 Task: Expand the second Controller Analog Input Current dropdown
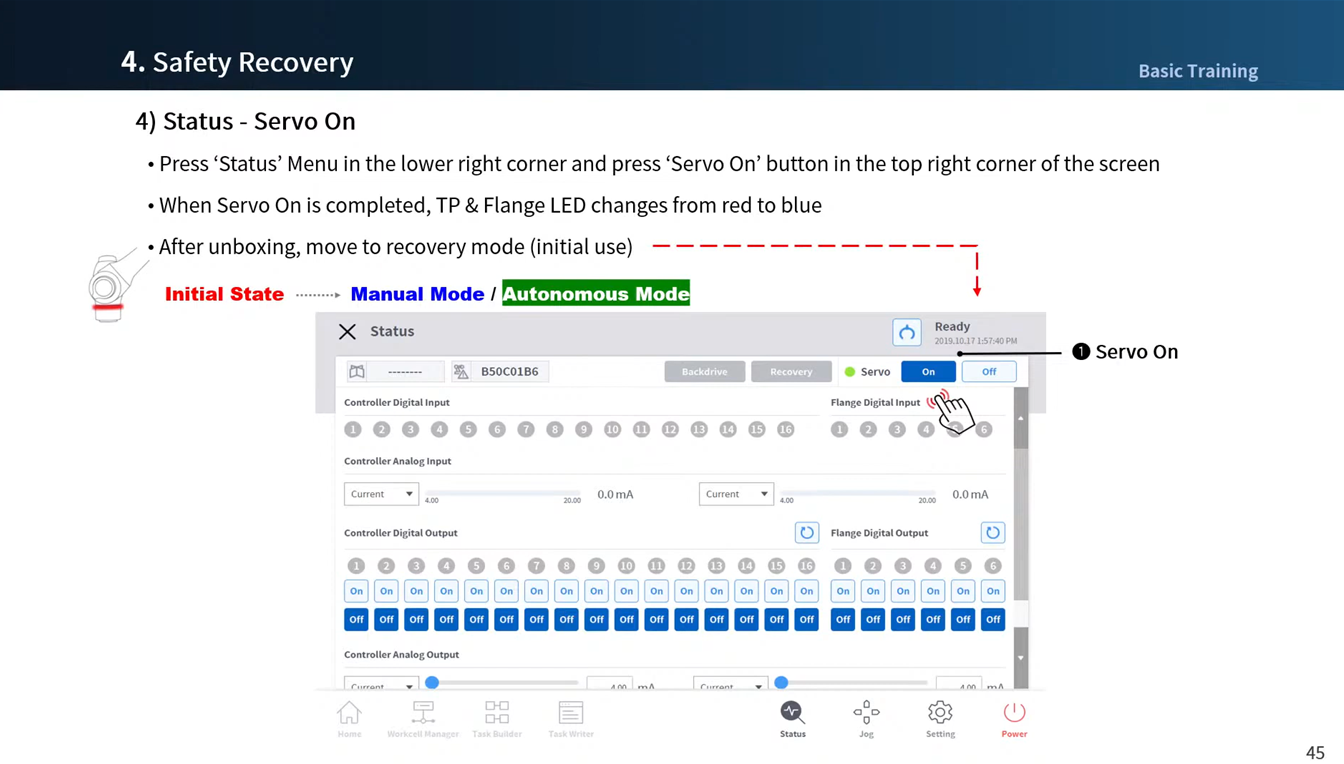pos(736,494)
